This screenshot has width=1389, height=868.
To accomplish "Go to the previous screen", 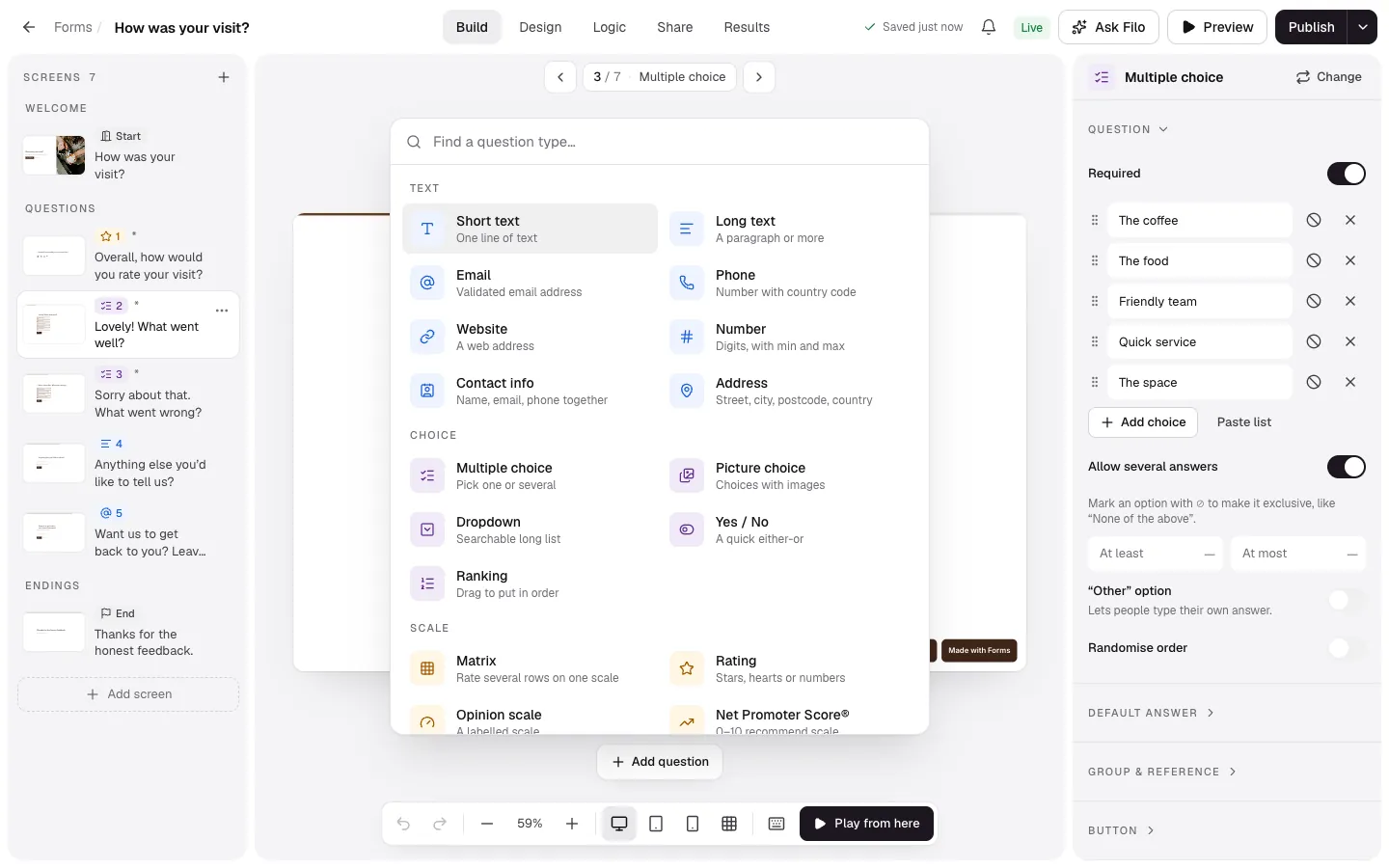I will (x=560, y=77).
